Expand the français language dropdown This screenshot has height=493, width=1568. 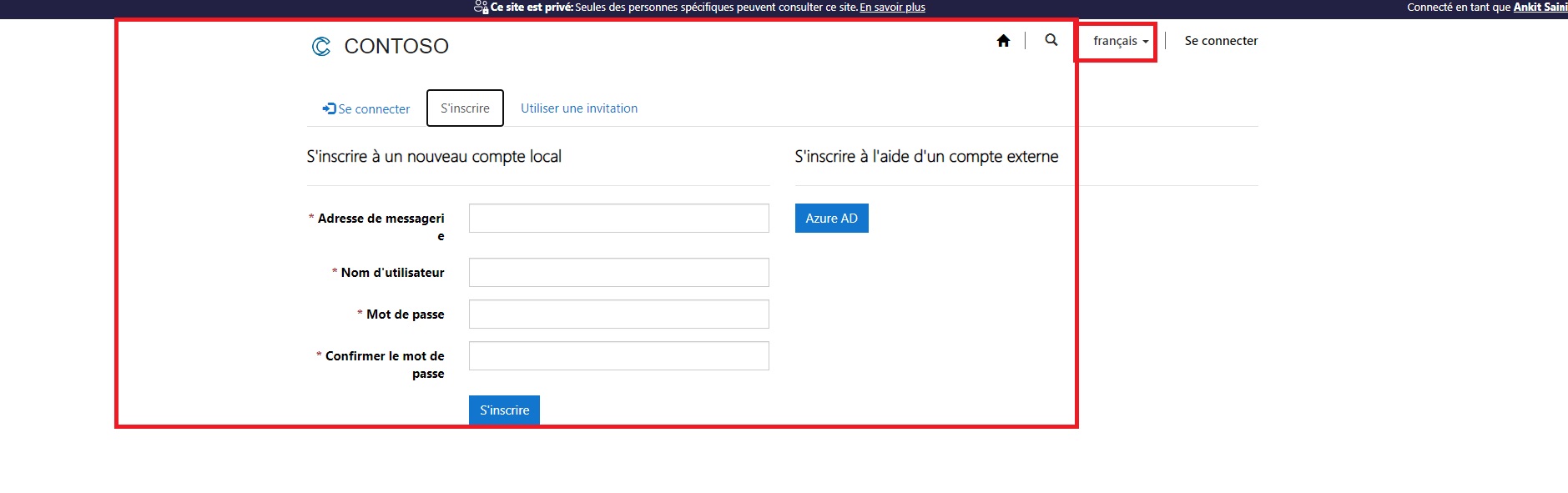(x=1120, y=41)
